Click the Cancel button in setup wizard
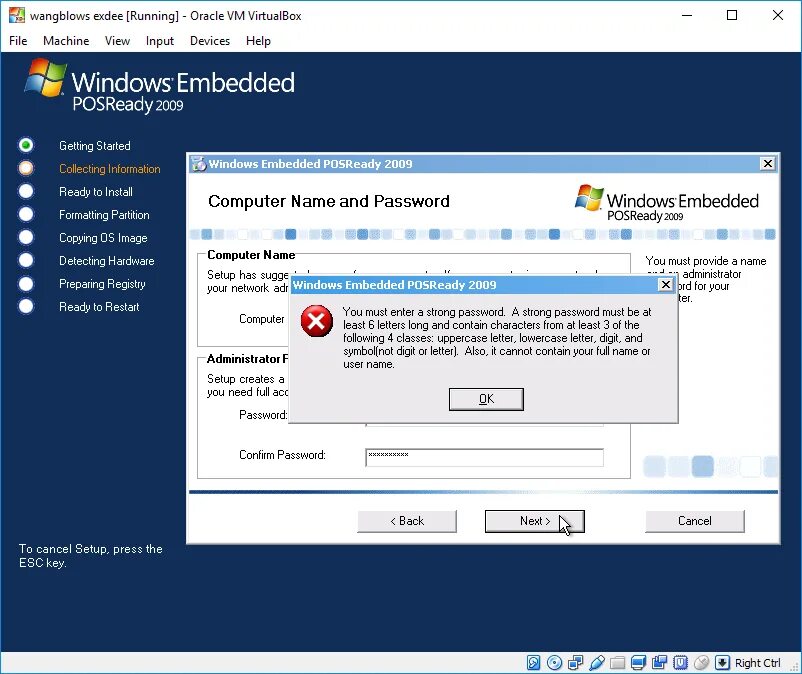Screen dimensions: 802x674 (x=695, y=521)
